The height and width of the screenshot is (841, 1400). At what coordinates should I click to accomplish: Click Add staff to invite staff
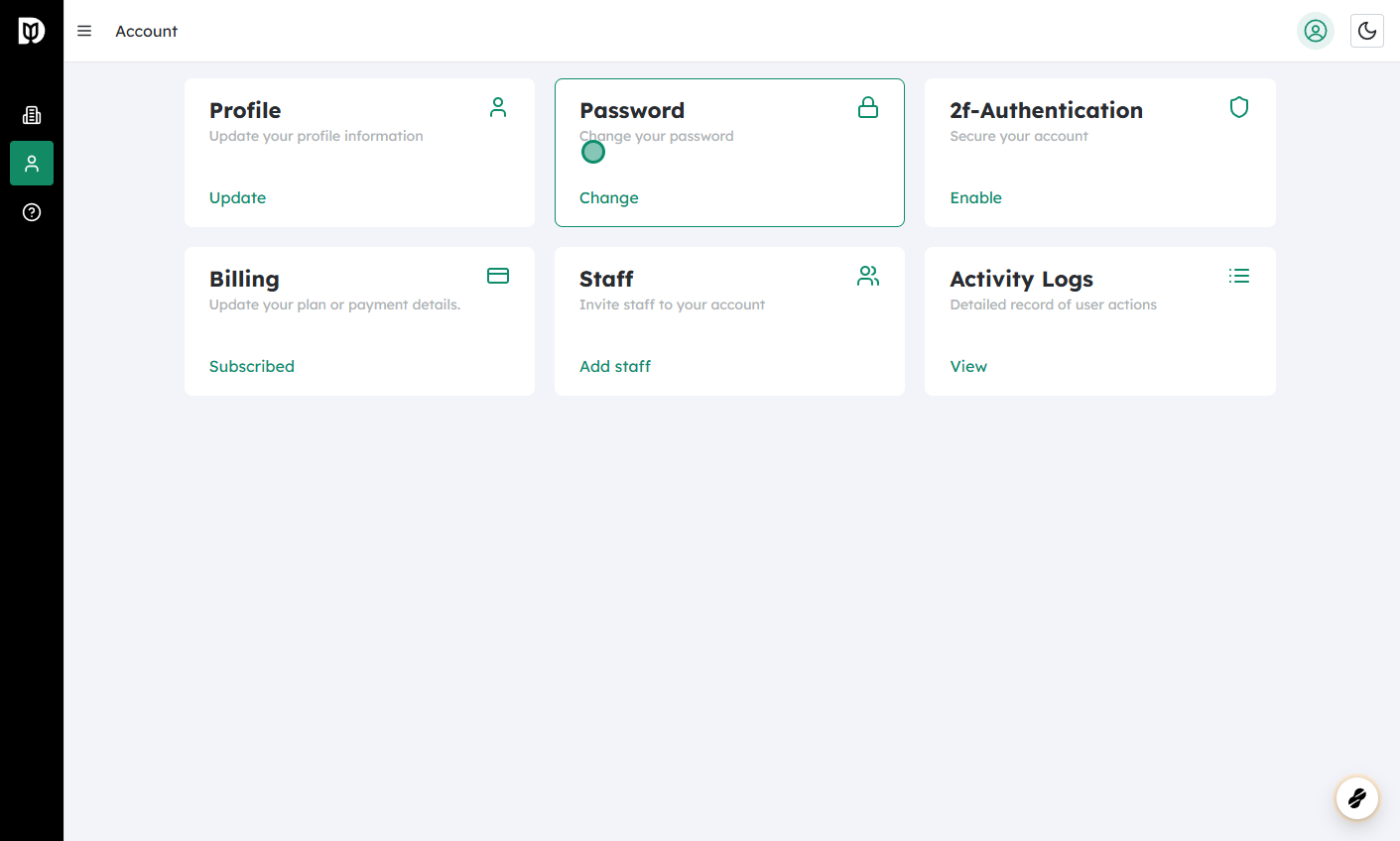coord(615,366)
